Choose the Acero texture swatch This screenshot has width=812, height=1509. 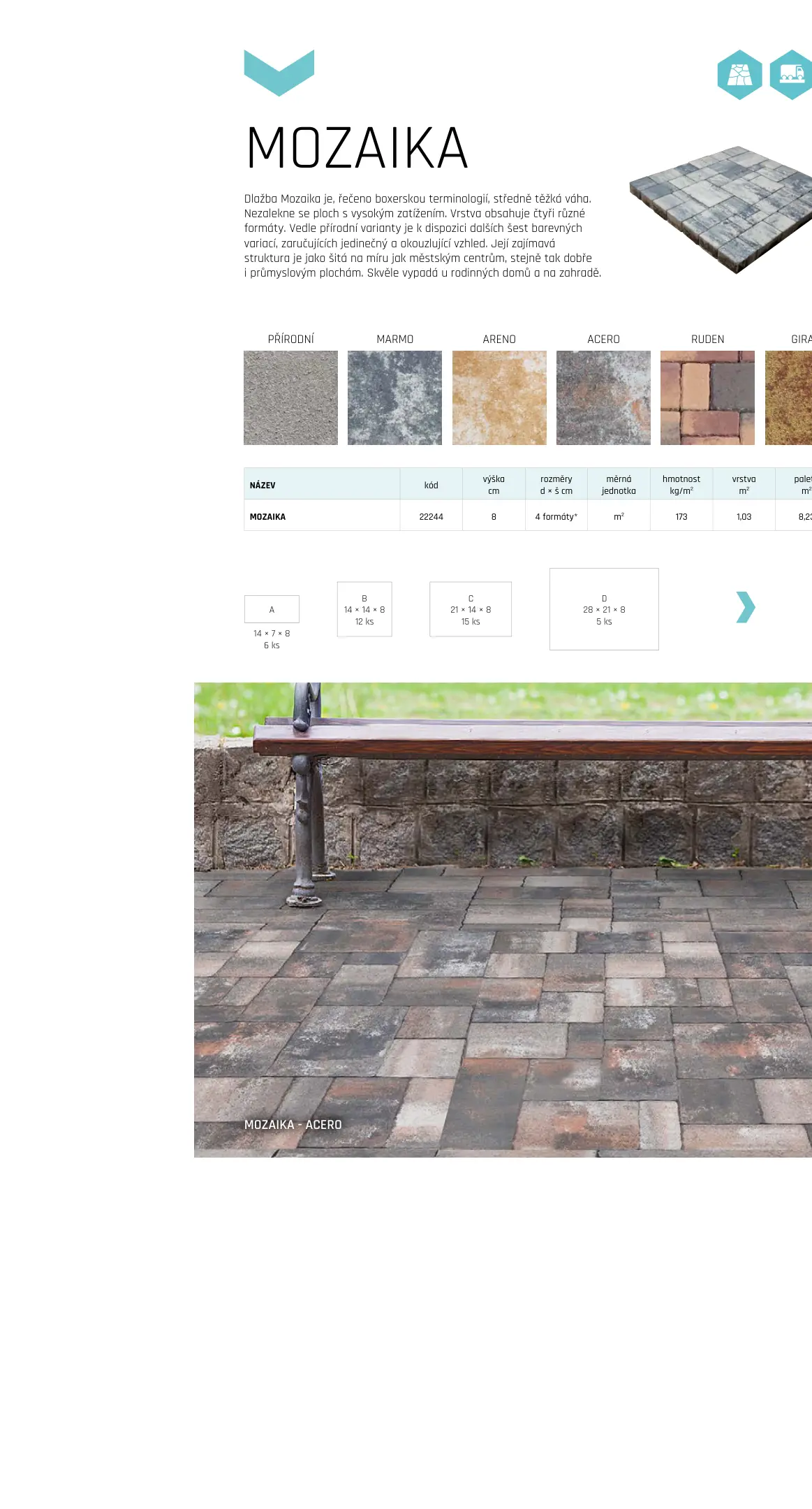[603, 398]
